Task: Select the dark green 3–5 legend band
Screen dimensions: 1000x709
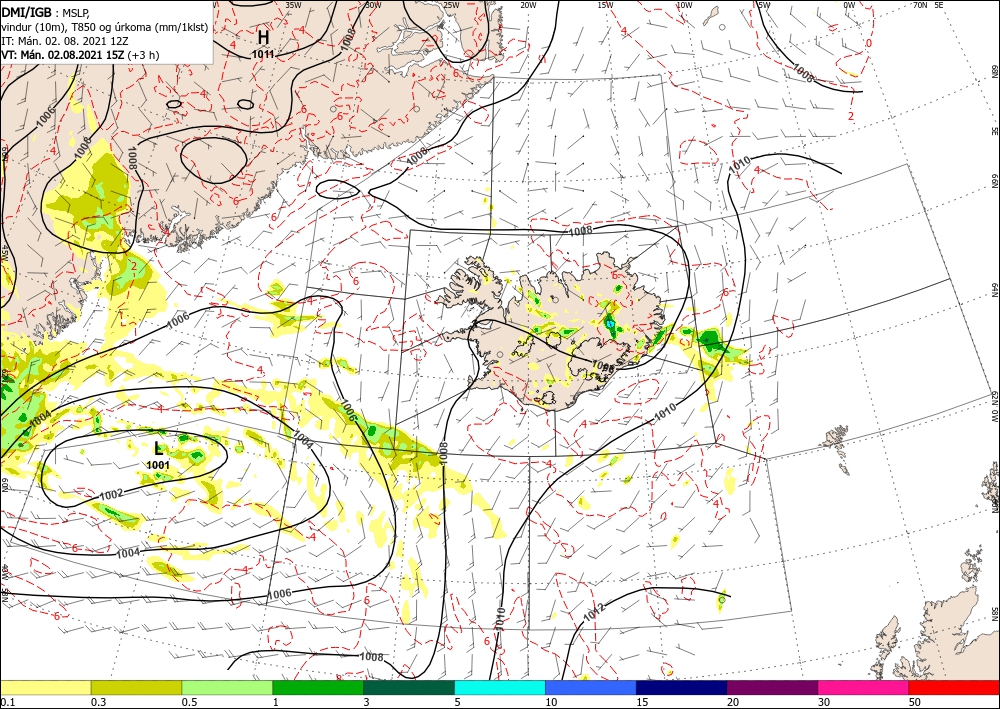Action: (409, 687)
